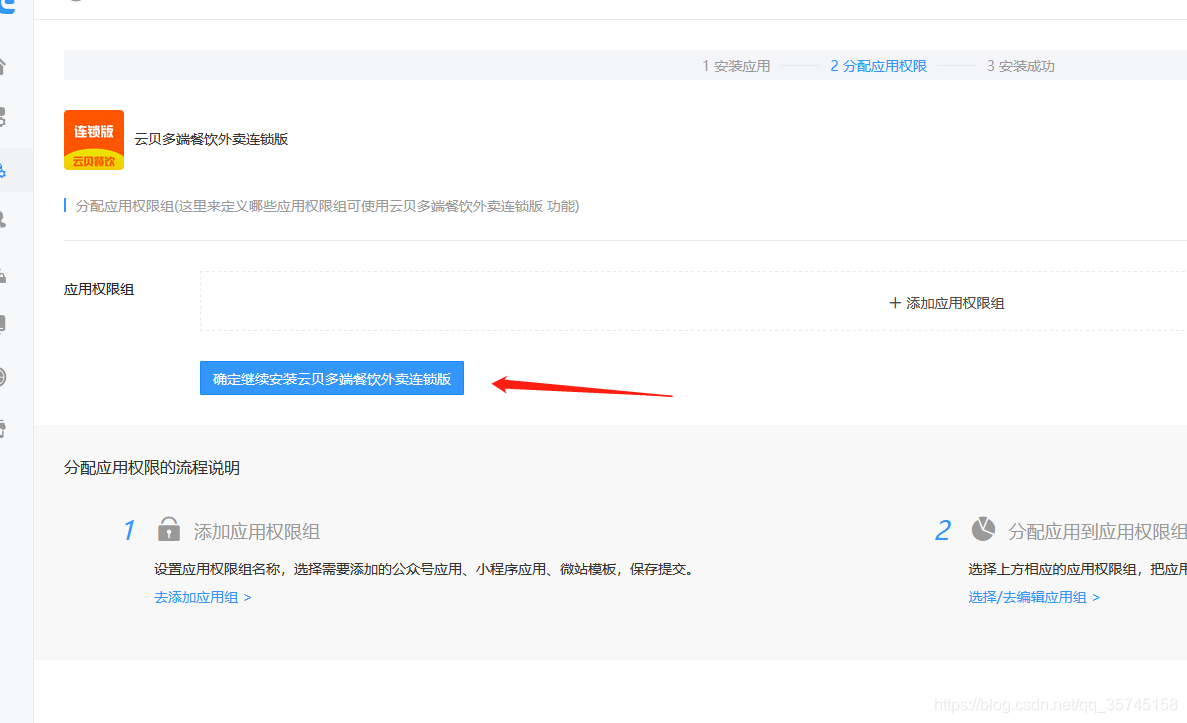Open the 去添加应用组 > link
Image resolution: width=1187 pixels, height=723 pixels.
(203, 597)
